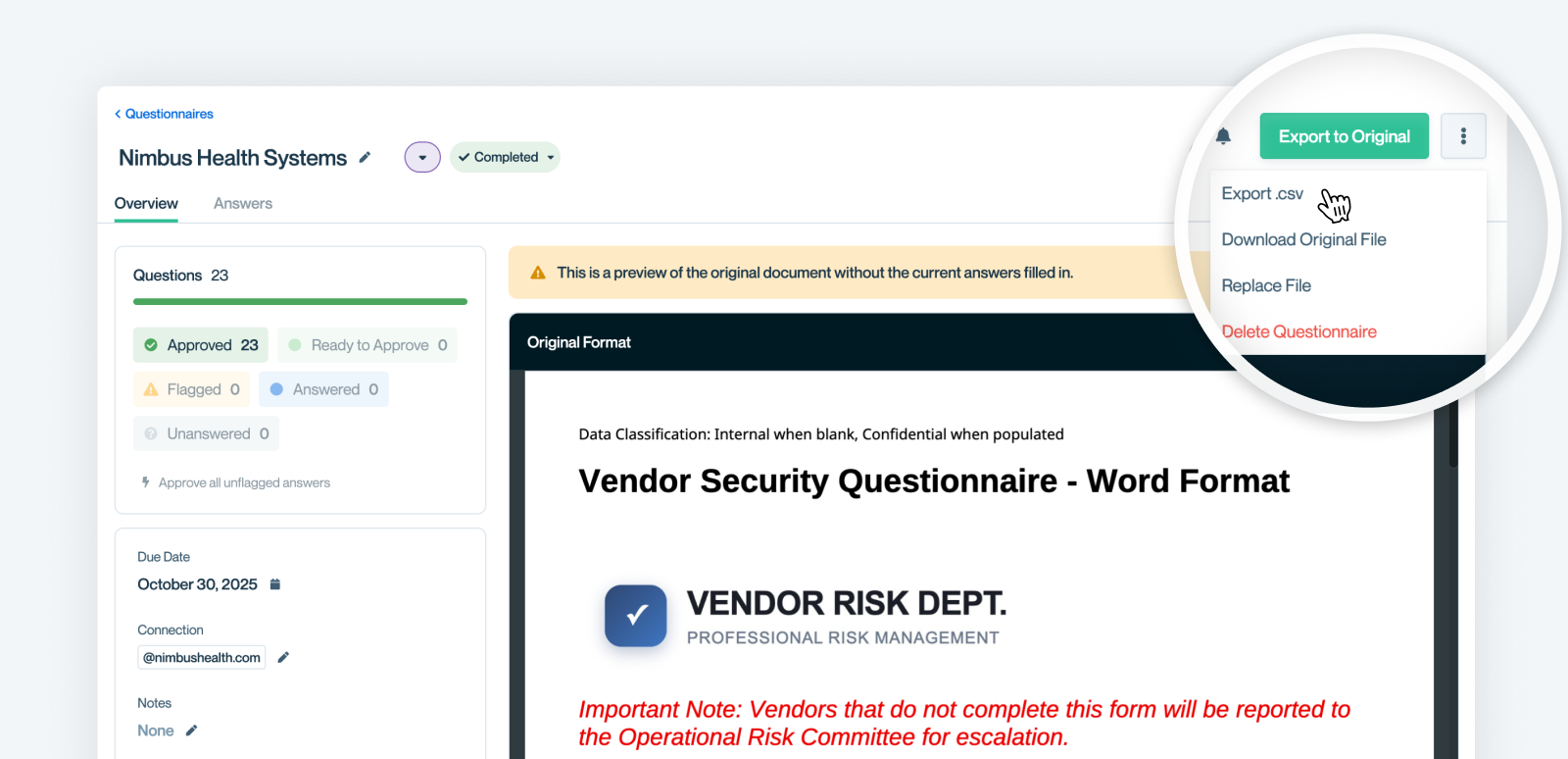This screenshot has width=1568, height=759.
Task: Click the Questions 23 heading
Action: 180,276
